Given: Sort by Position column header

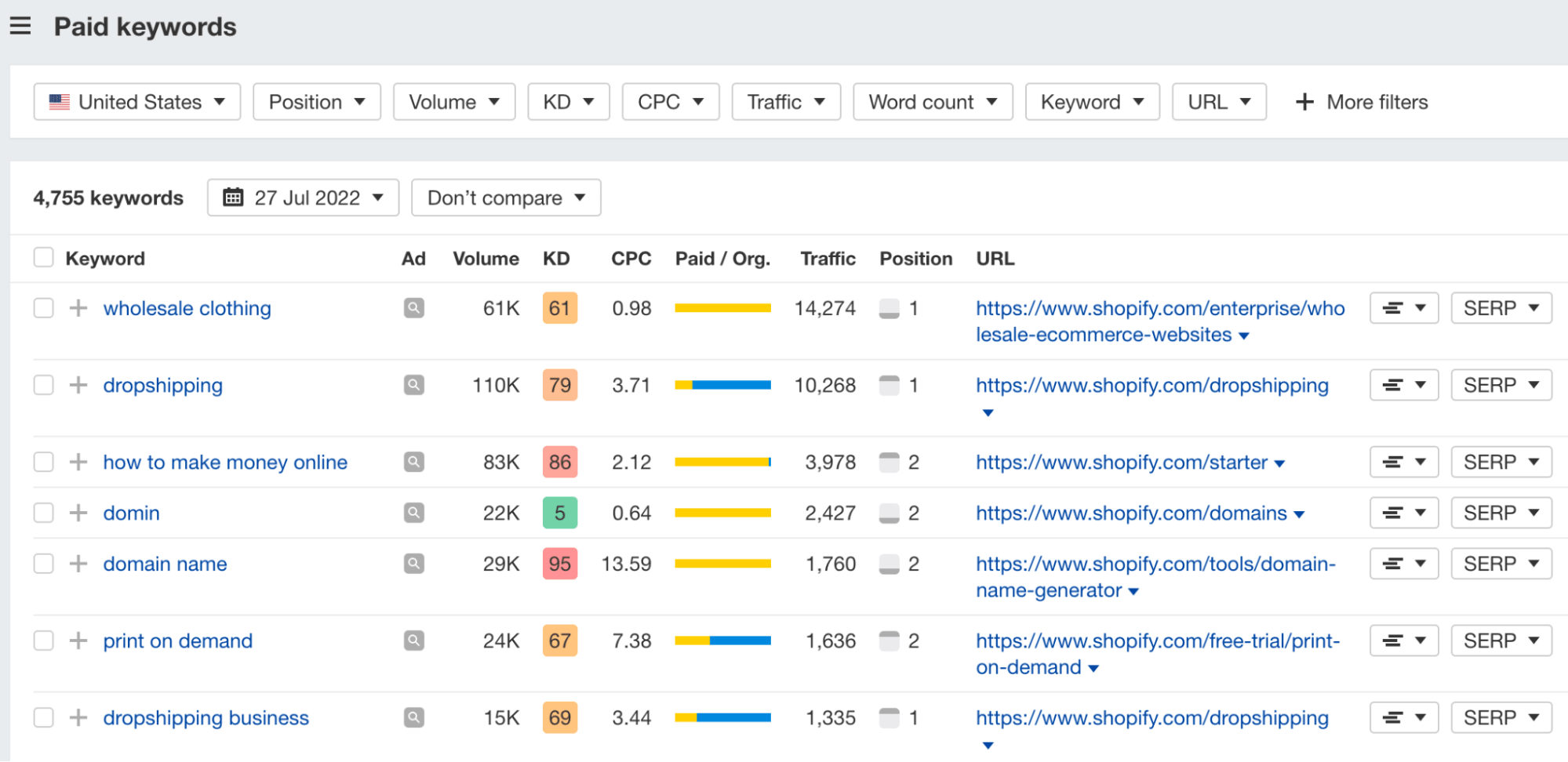Looking at the screenshot, I should (x=915, y=259).
